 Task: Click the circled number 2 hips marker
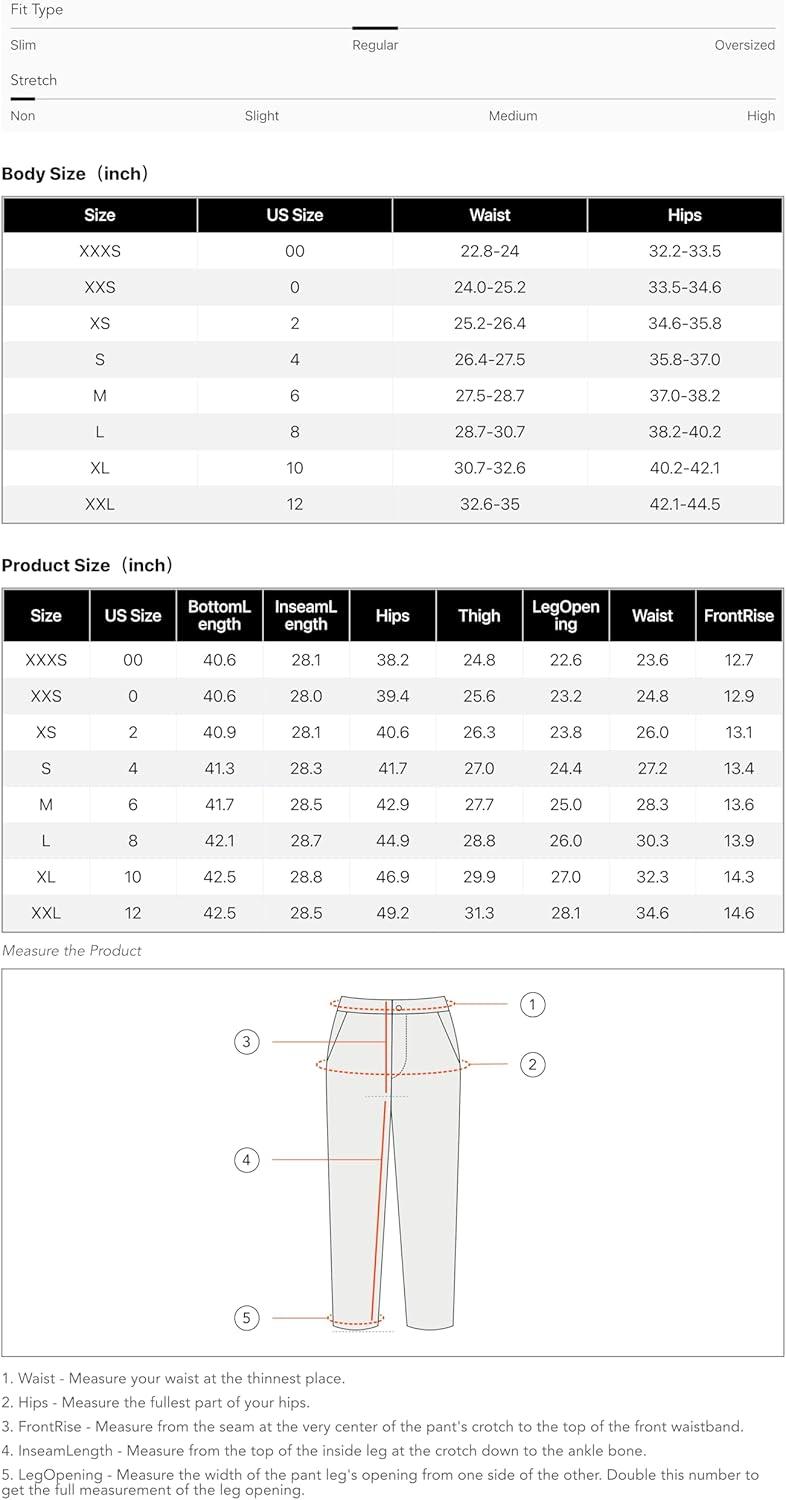point(532,1064)
